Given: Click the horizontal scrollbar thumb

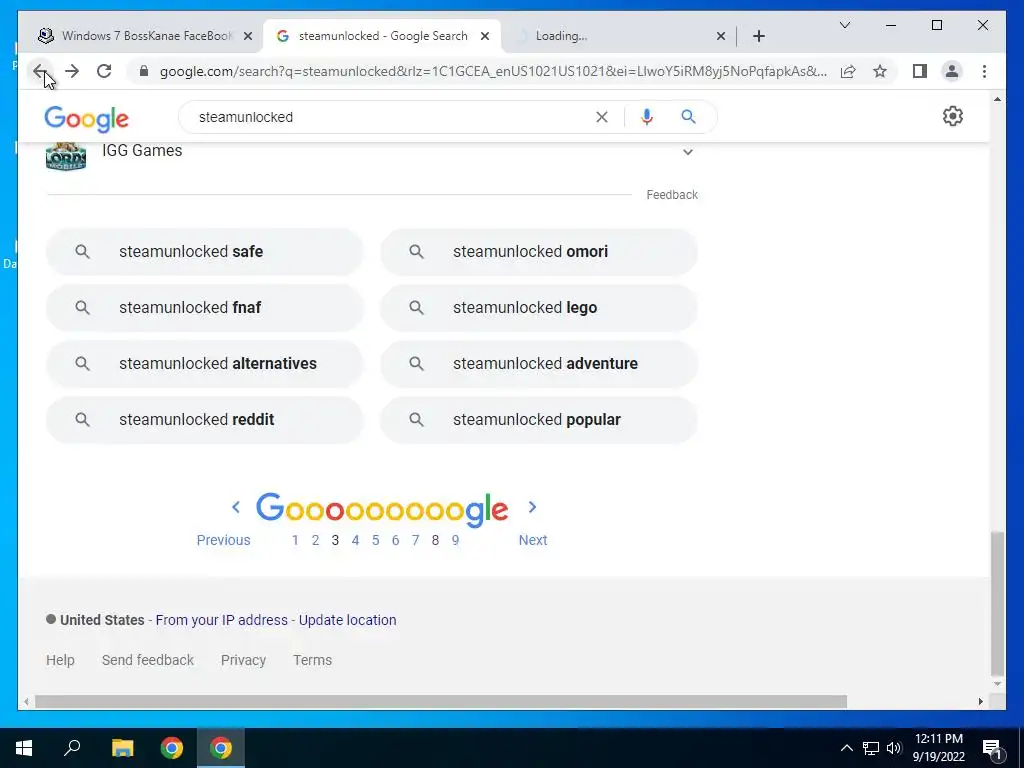Looking at the screenshot, I should [441, 701].
